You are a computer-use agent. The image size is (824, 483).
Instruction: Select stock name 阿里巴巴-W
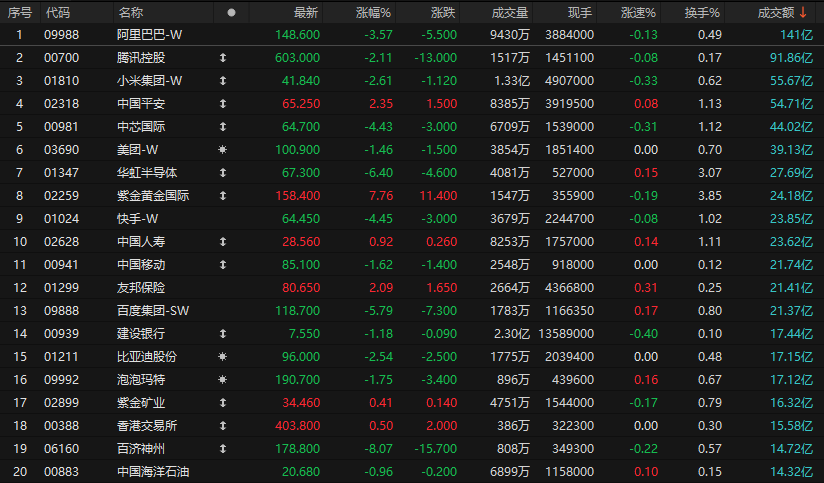tap(150, 35)
